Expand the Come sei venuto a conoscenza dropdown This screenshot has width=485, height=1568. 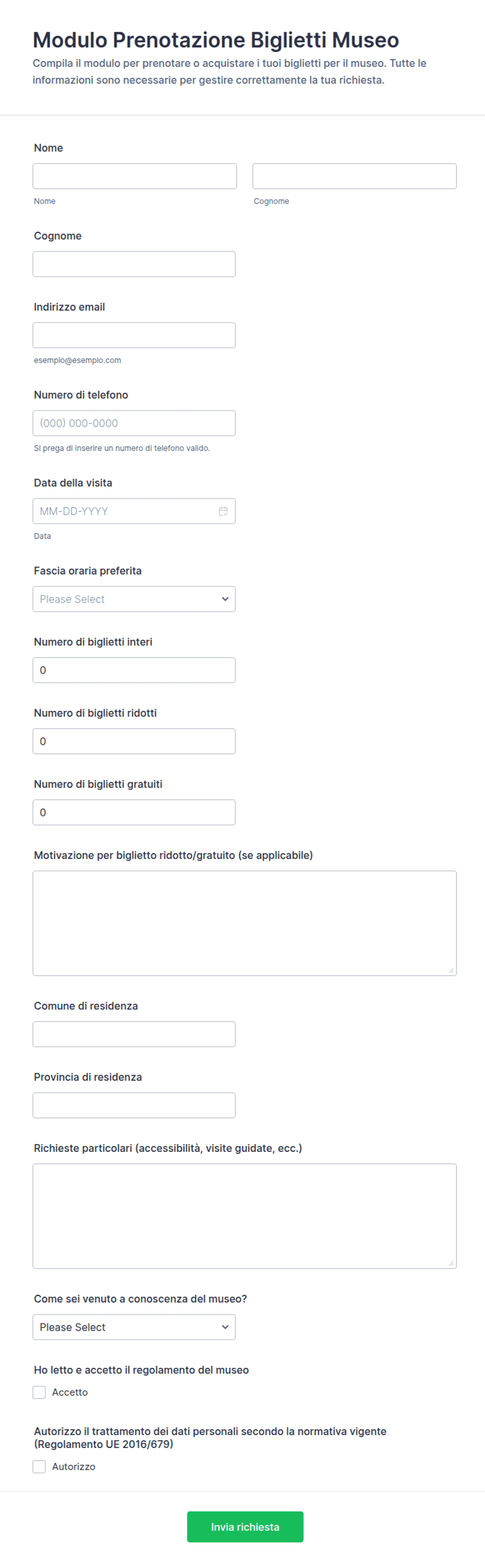click(x=134, y=1327)
